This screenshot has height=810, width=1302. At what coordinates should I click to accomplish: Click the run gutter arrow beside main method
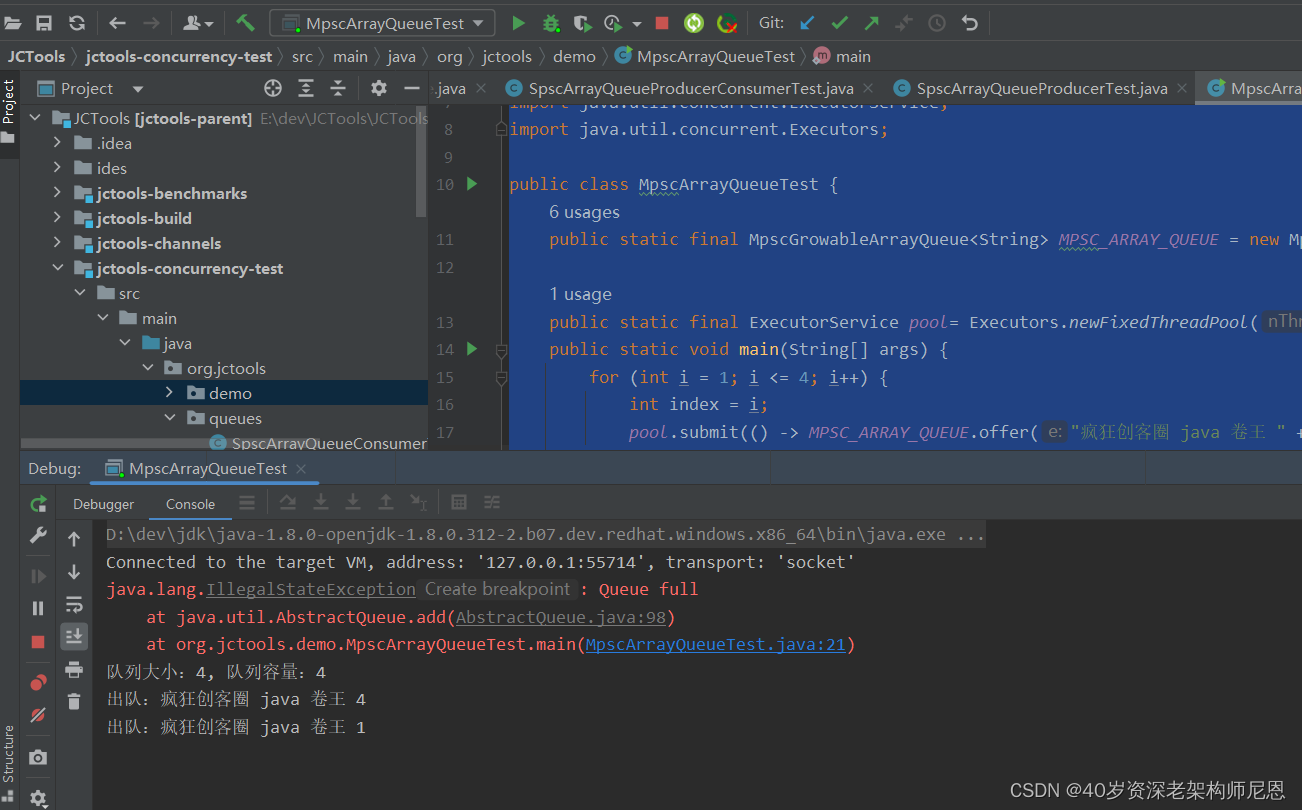pyautogui.click(x=472, y=349)
